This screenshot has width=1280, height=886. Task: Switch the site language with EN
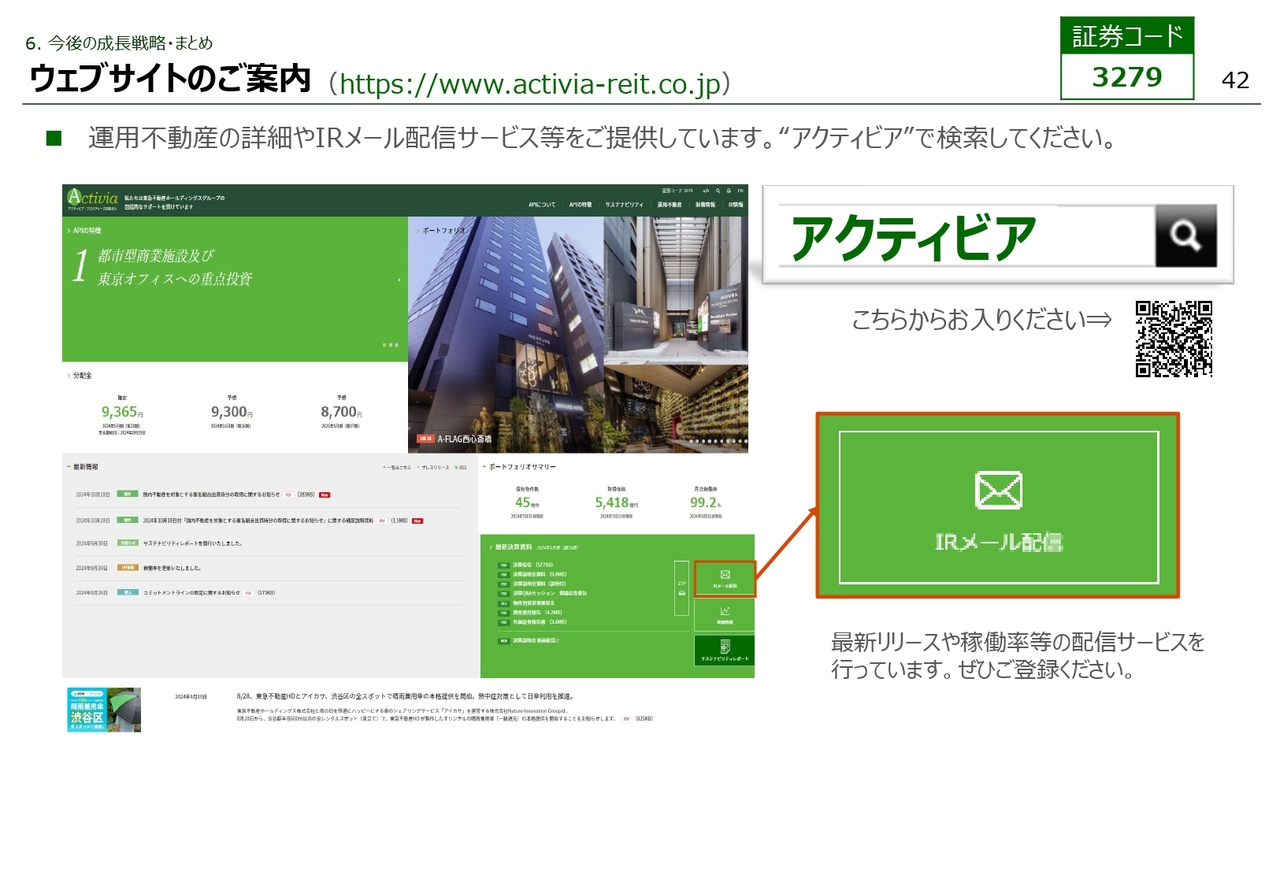[x=741, y=190]
